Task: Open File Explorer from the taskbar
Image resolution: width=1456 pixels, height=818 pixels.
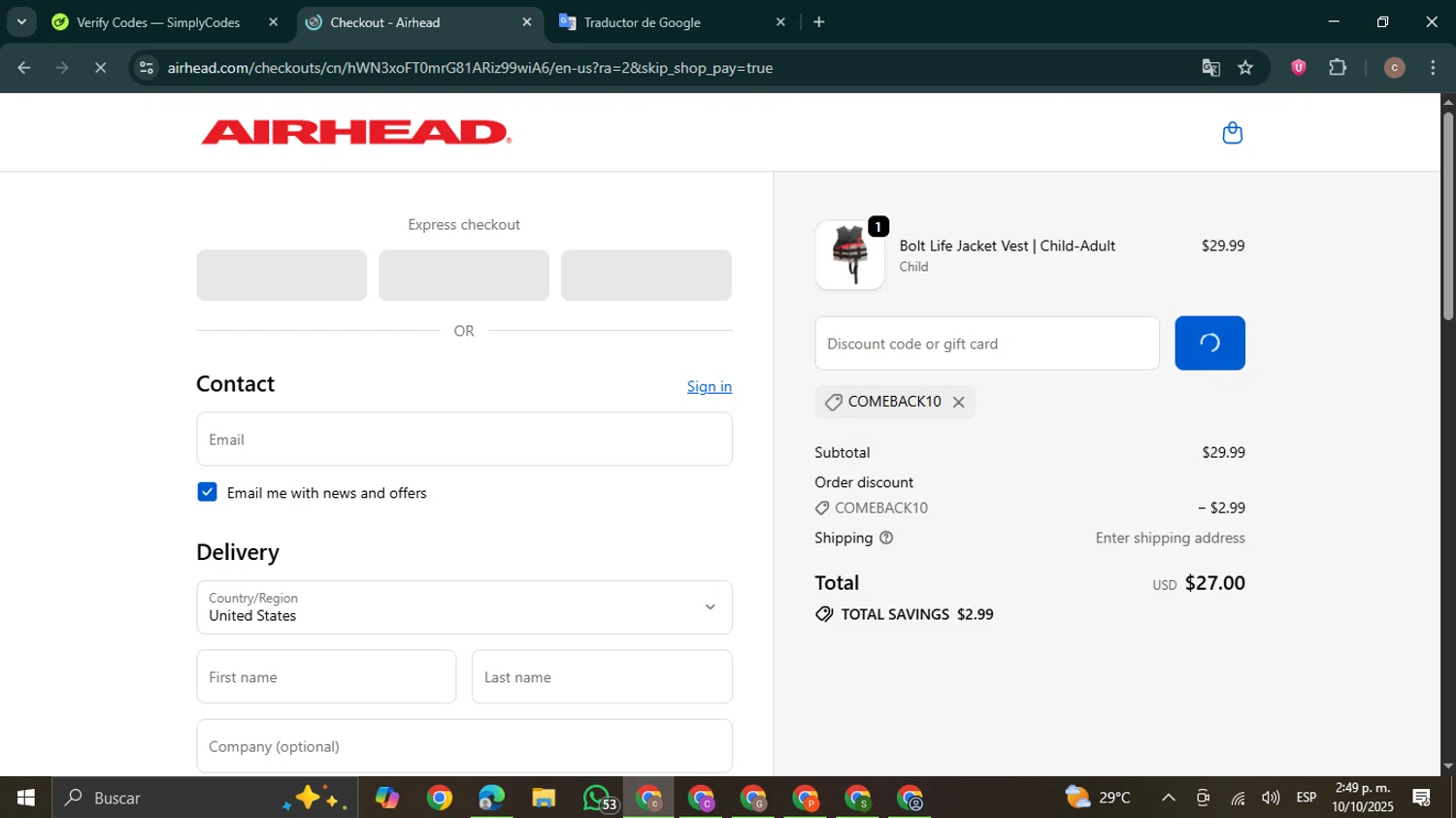Action: (x=544, y=798)
